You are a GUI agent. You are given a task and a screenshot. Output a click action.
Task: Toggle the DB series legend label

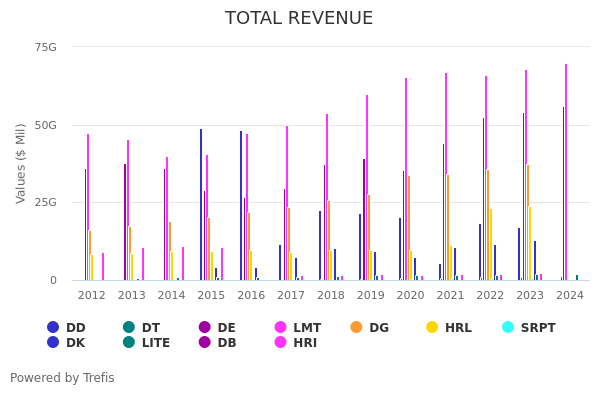[x=227, y=343]
